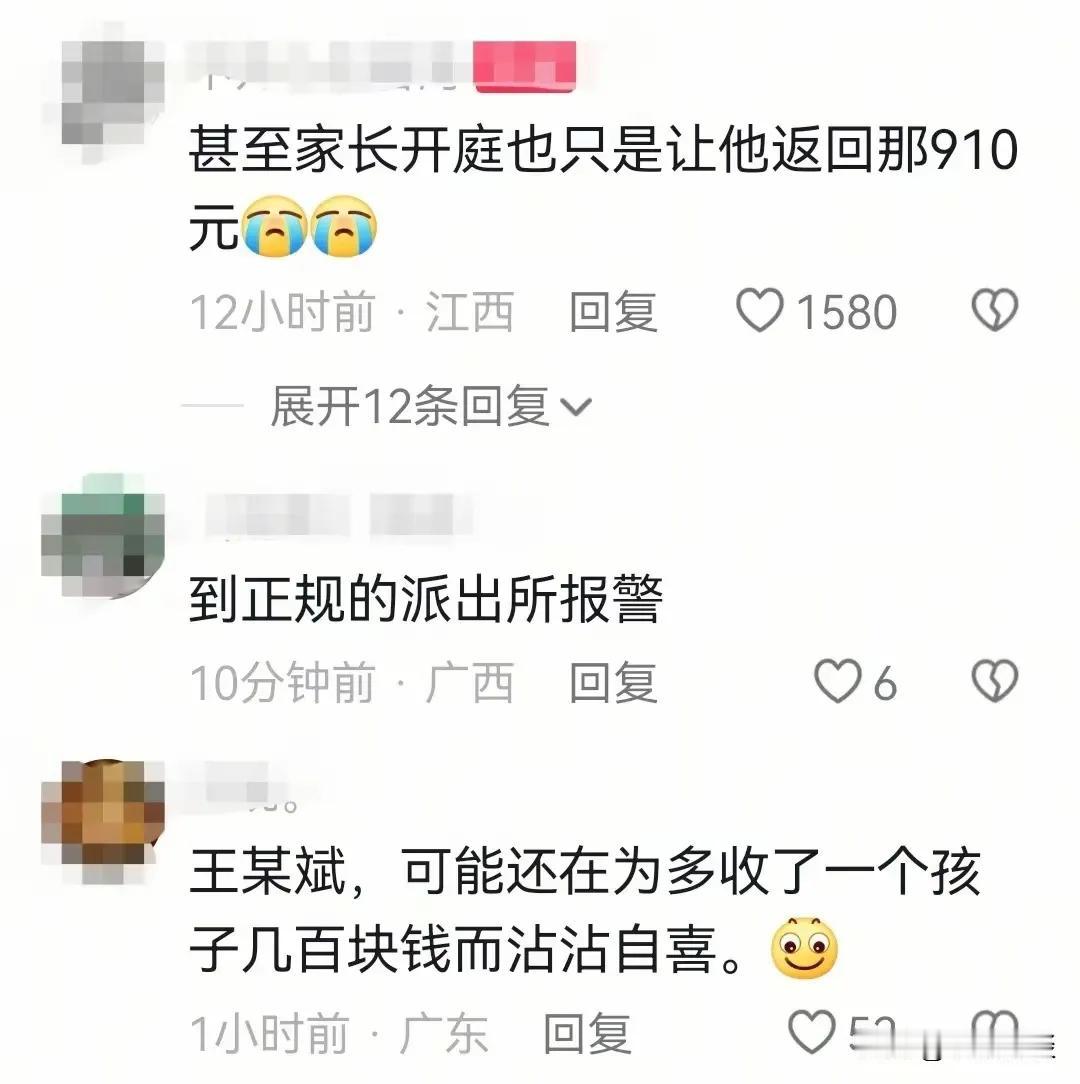Tap the broken-heart dislike on the Jiangxi comment
Viewport: 1080px width, 1084px height.
(x=995, y=310)
